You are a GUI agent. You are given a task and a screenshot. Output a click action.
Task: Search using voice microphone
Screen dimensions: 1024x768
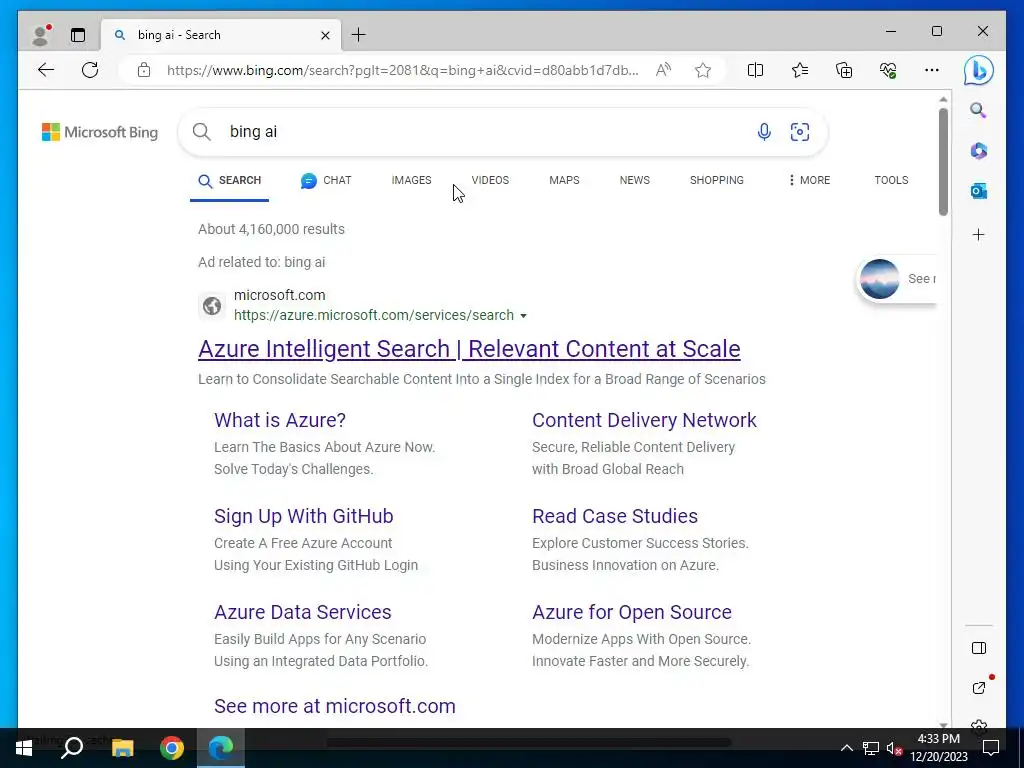pyautogui.click(x=764, y=132)
